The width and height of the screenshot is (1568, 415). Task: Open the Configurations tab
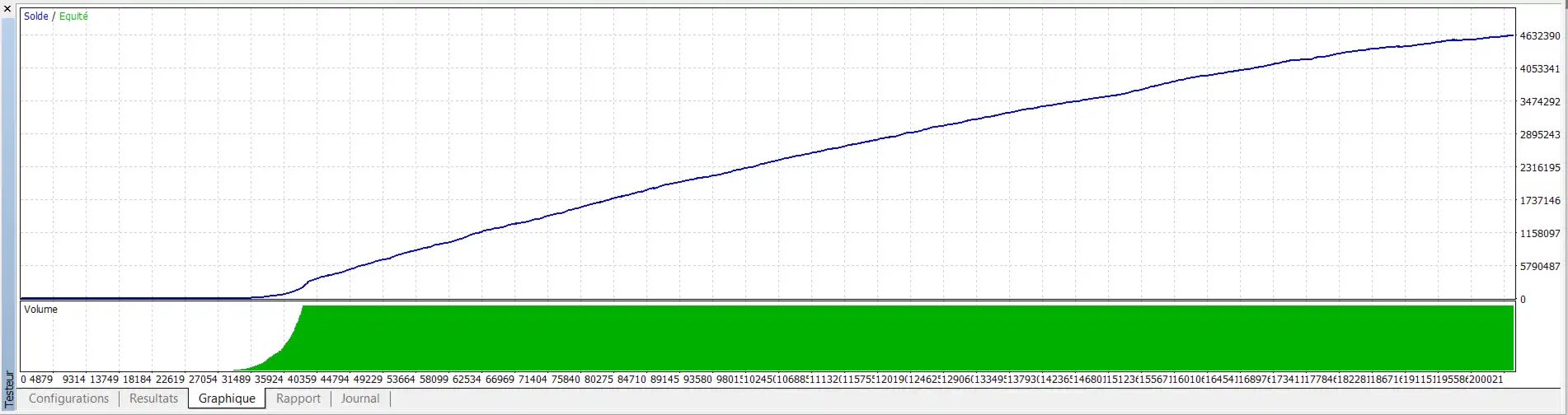click(68, 399)
